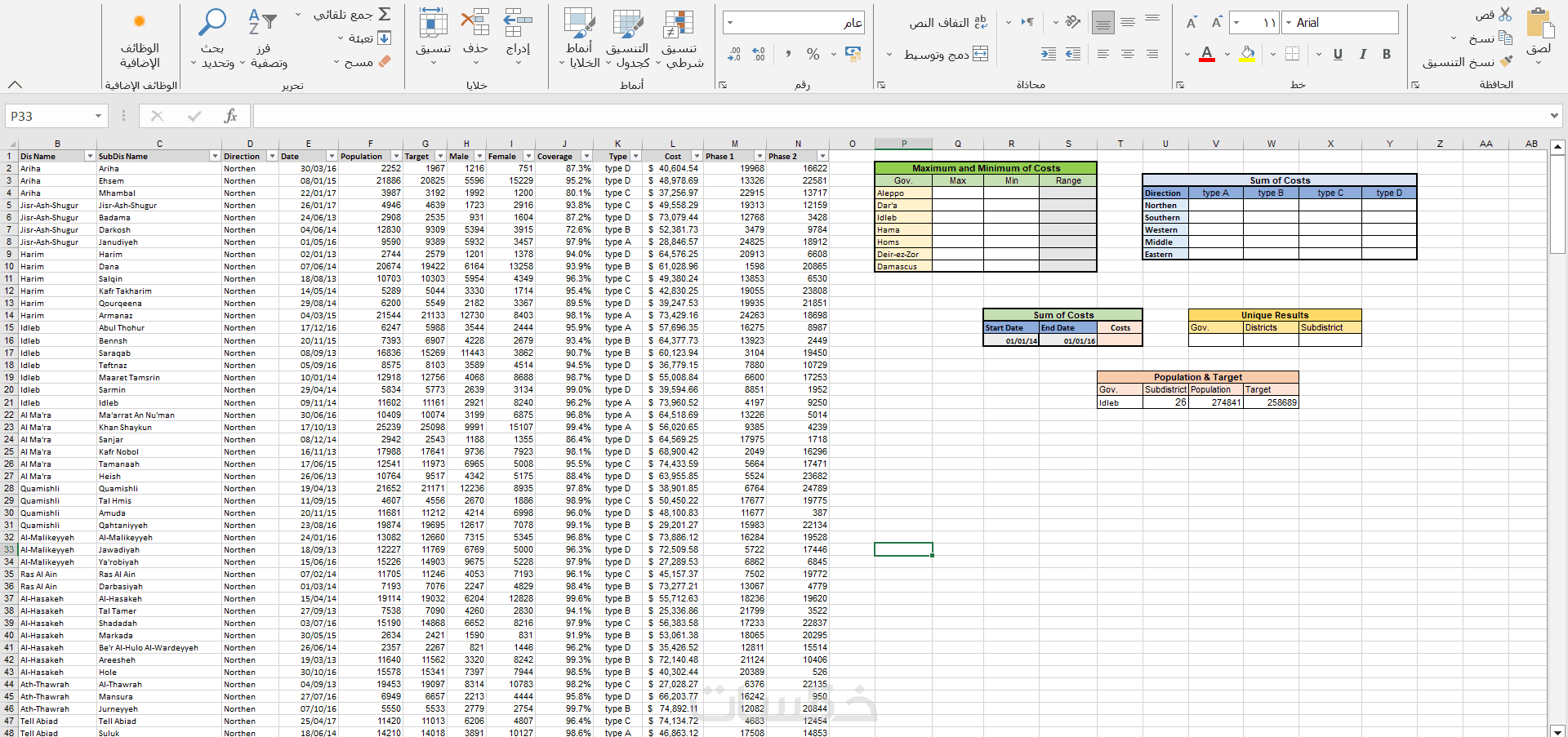Expand the formula bar

coord(1554,116)
